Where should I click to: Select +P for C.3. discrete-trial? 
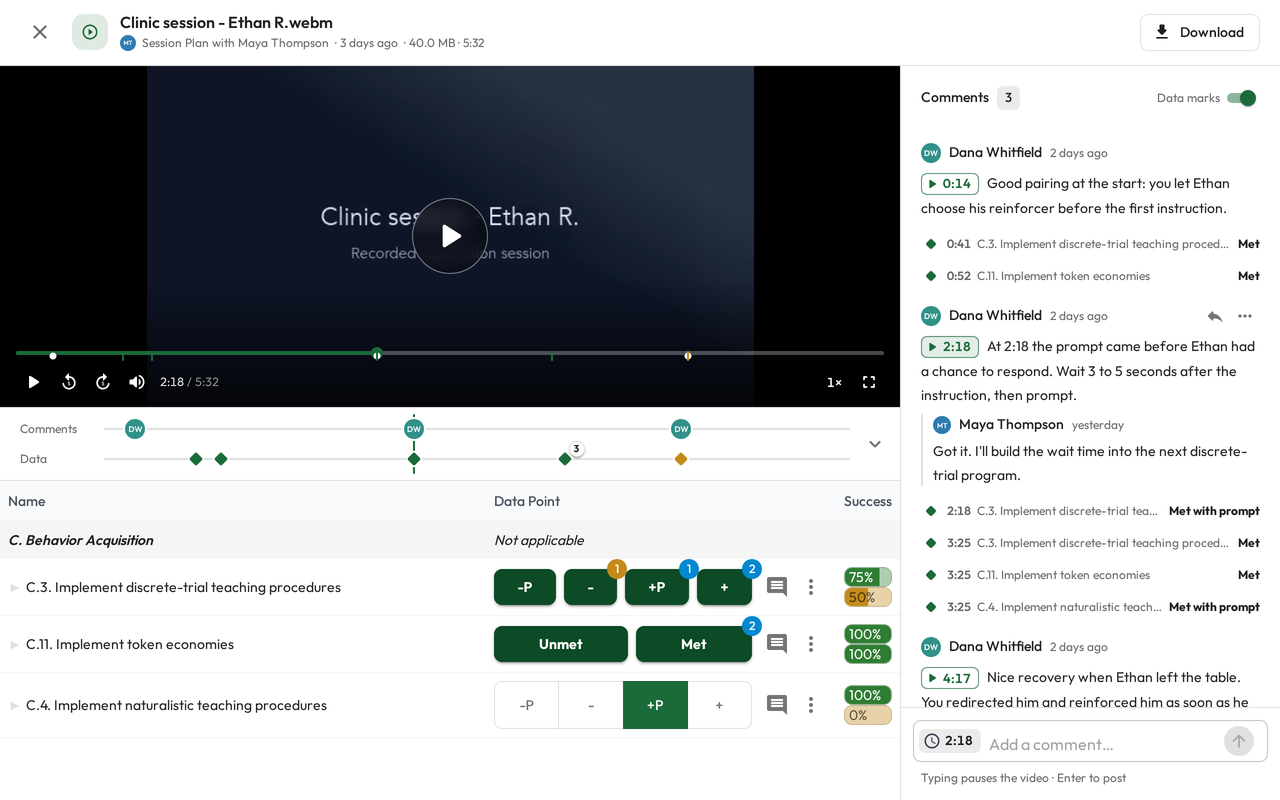[657, 587]
